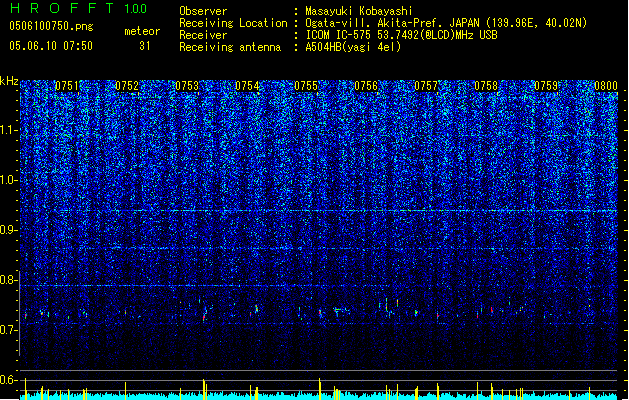Click the ICOM IC-575 receiver value
This screenshot has width=629, height=400.
click(401, 35)
